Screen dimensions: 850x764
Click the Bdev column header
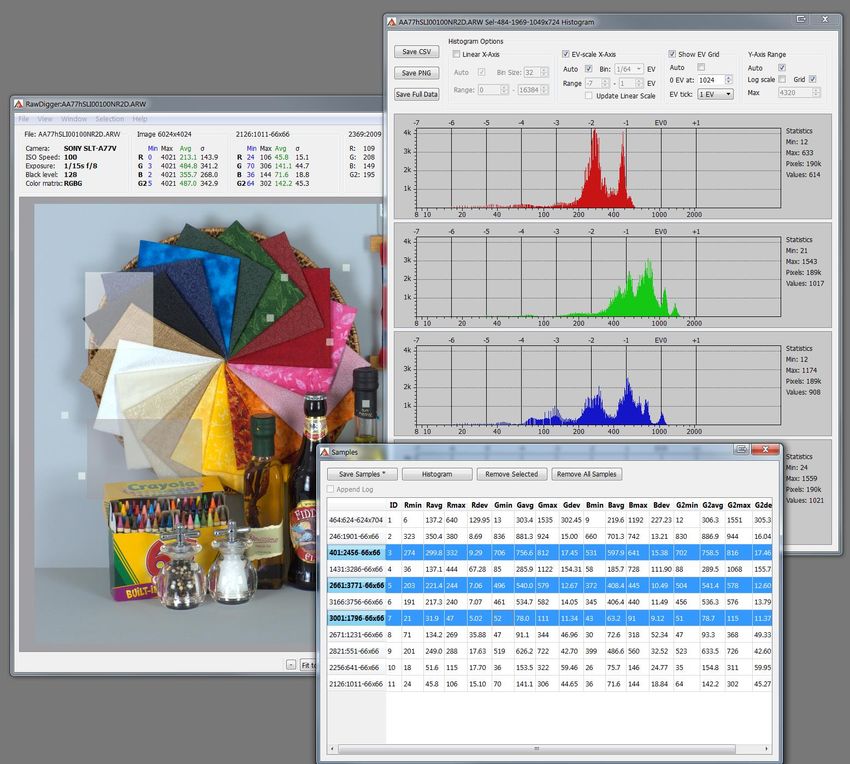(x=661, y=505)
